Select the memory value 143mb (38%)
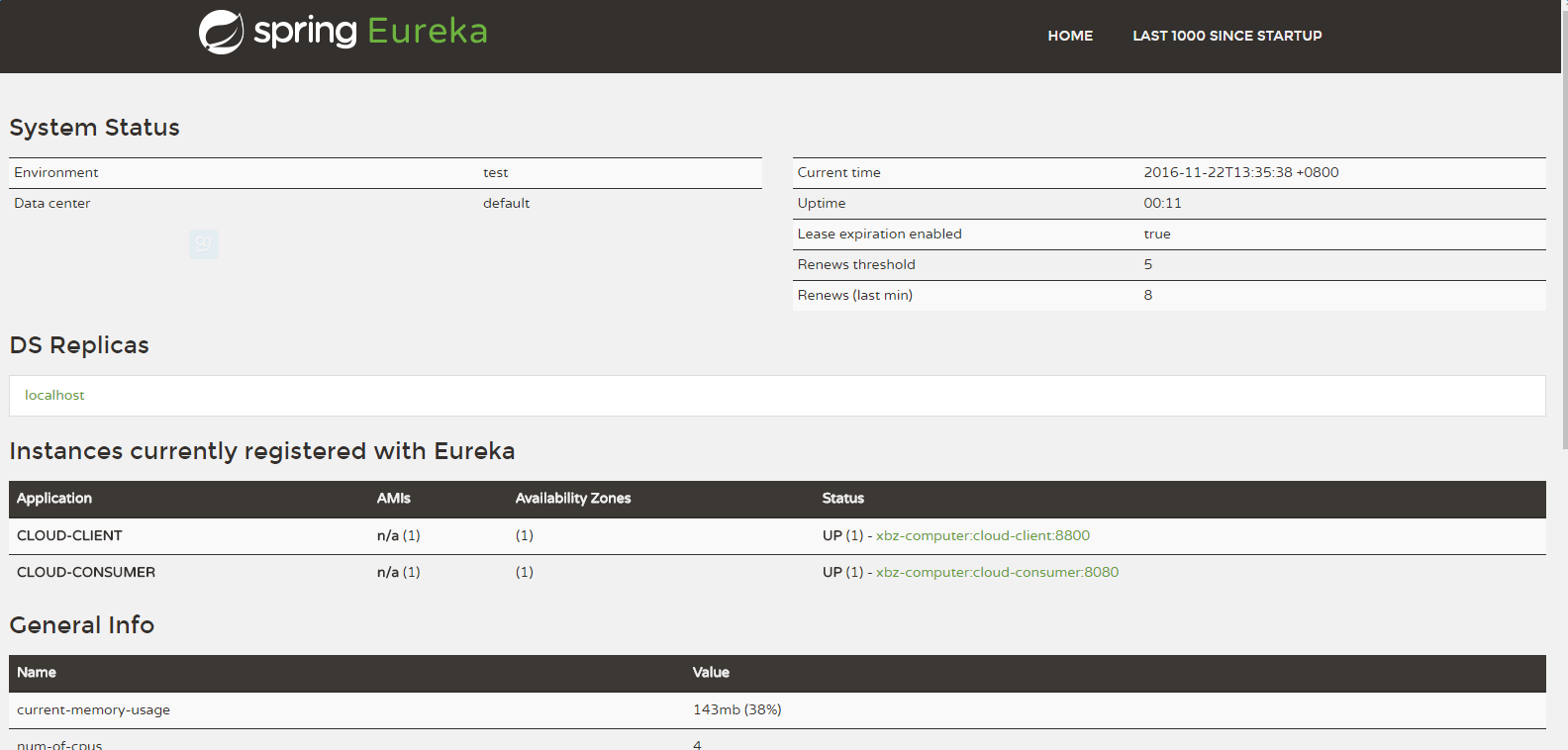1568x750 pixels. 737,709
